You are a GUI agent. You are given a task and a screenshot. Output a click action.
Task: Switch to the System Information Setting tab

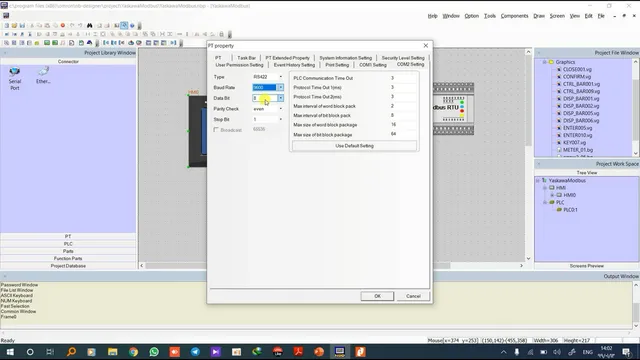click(x=346, y=58)
